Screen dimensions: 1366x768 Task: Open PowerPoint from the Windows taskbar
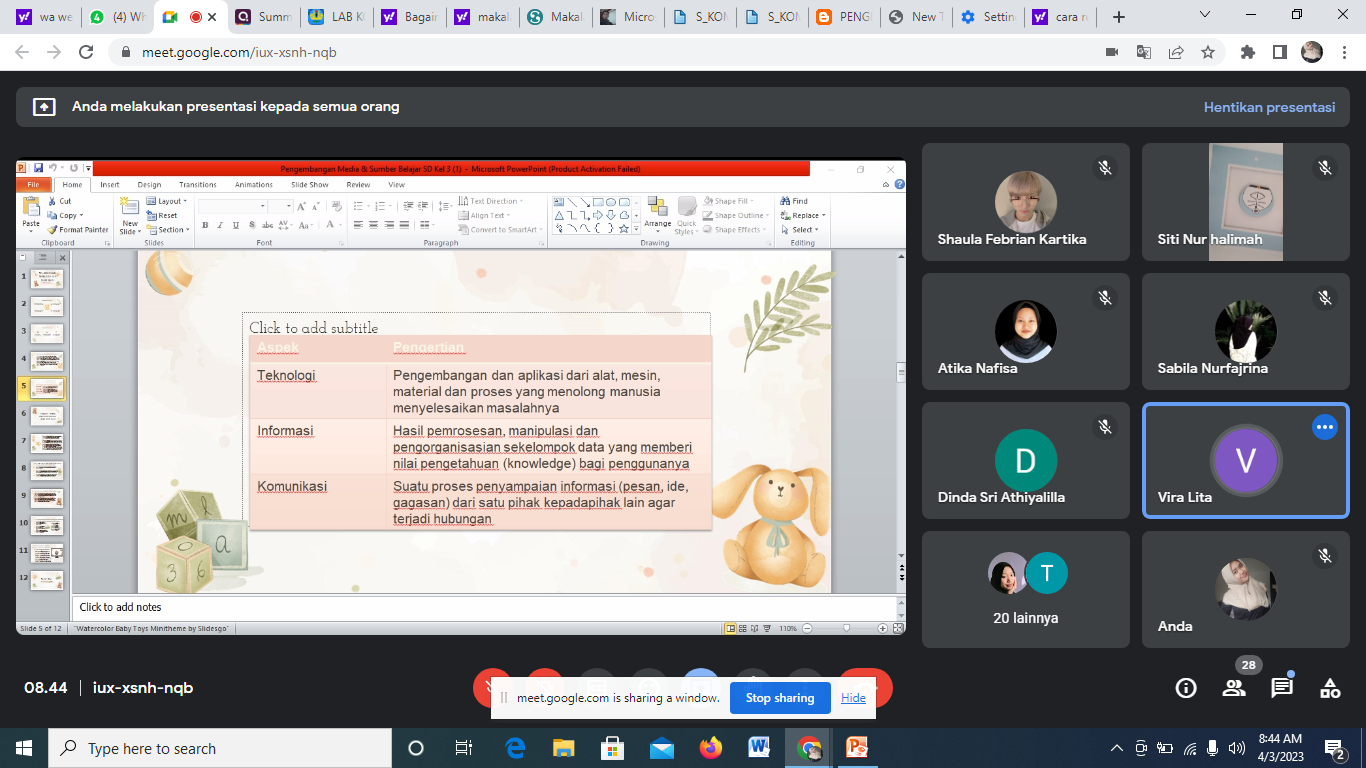[x=857, y=748]
